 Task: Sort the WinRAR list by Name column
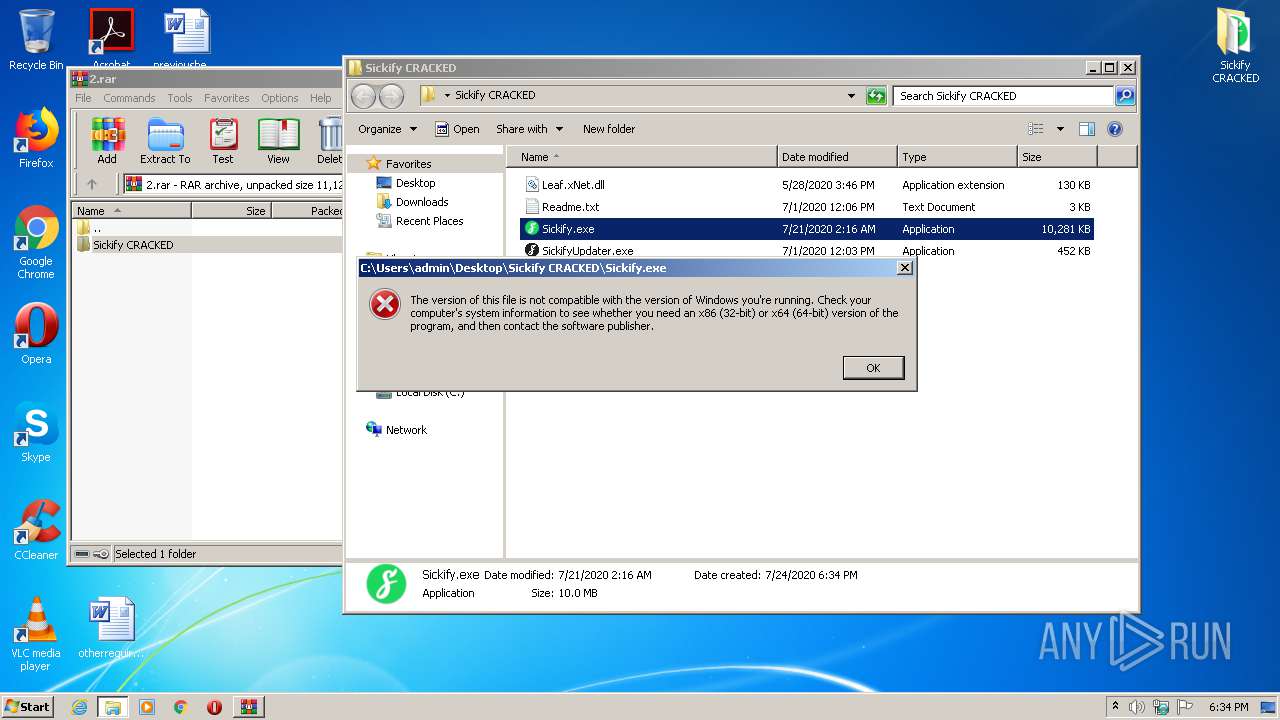pyautogui.click(x=131, y=211)
